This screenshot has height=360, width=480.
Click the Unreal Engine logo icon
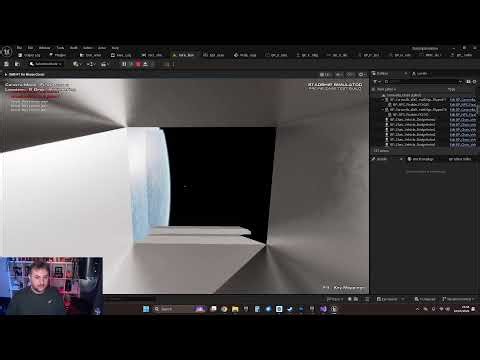pos(7,52)
